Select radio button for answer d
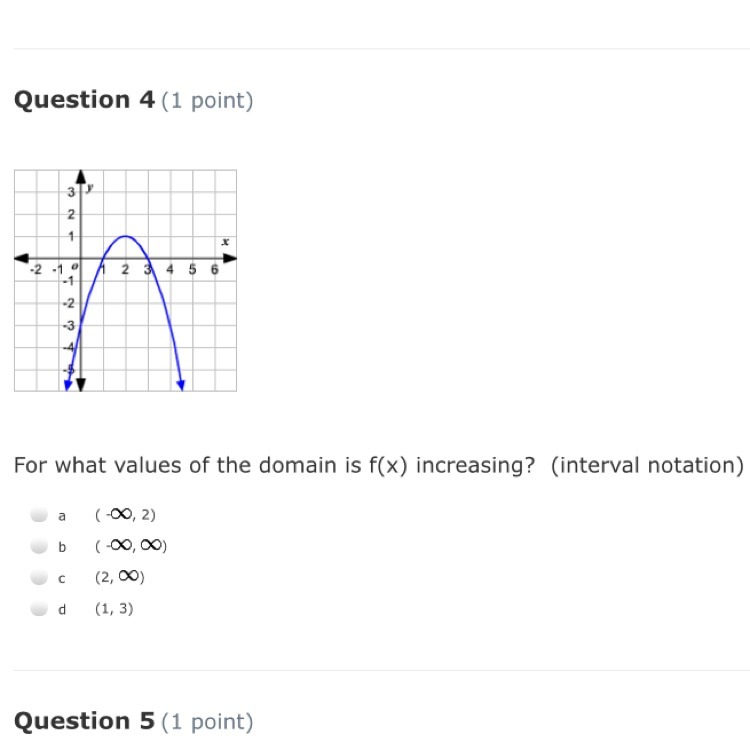 click(x=39, y=608)
